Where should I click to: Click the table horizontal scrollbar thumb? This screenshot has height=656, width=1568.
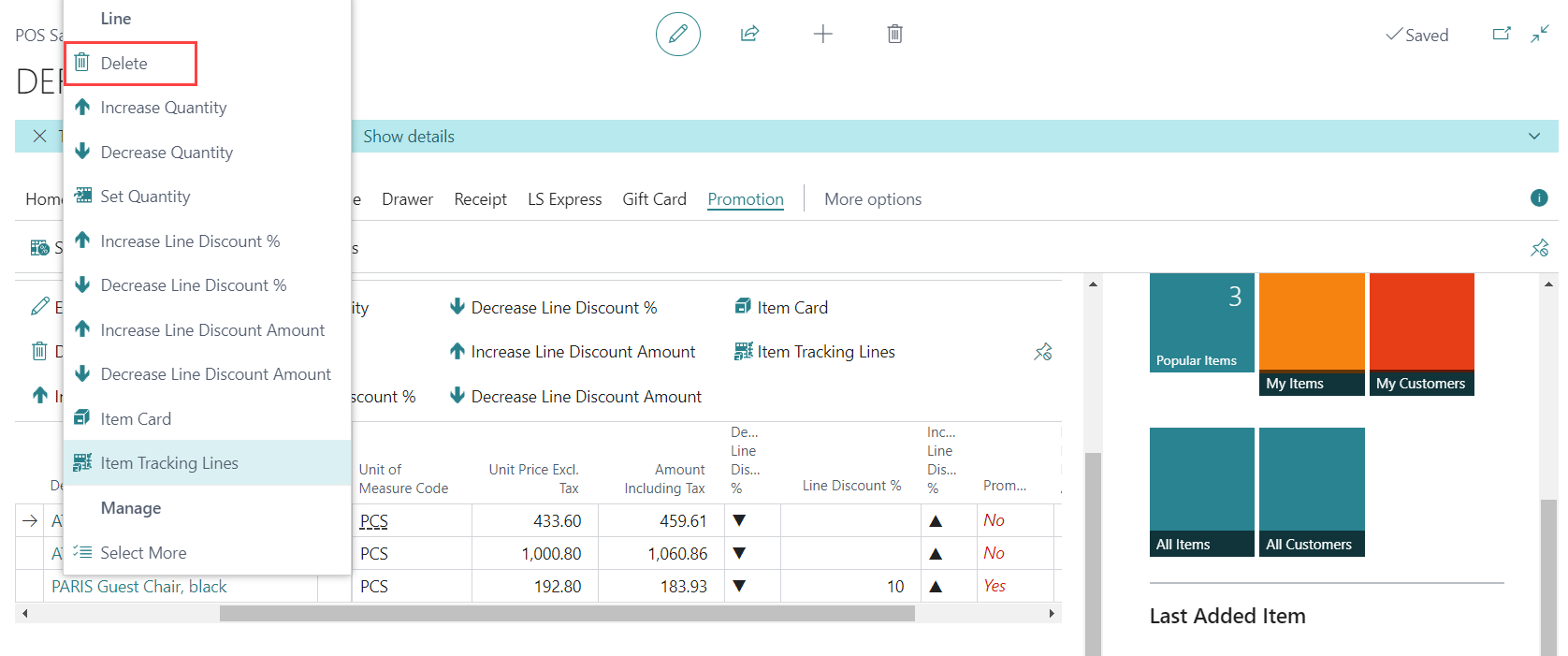tap(567, 614)
